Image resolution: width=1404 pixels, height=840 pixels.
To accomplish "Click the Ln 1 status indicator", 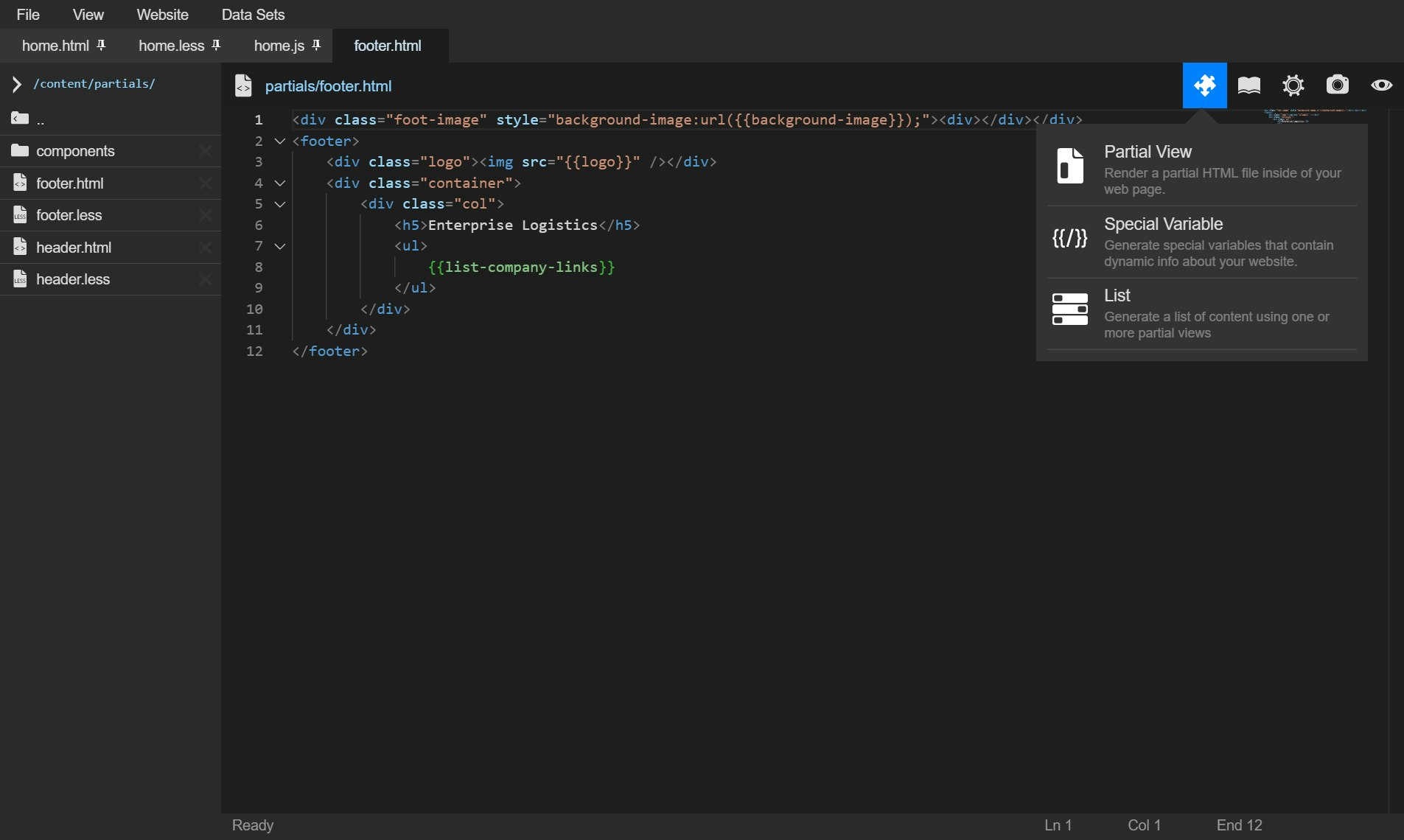I will click(1058, 825).
